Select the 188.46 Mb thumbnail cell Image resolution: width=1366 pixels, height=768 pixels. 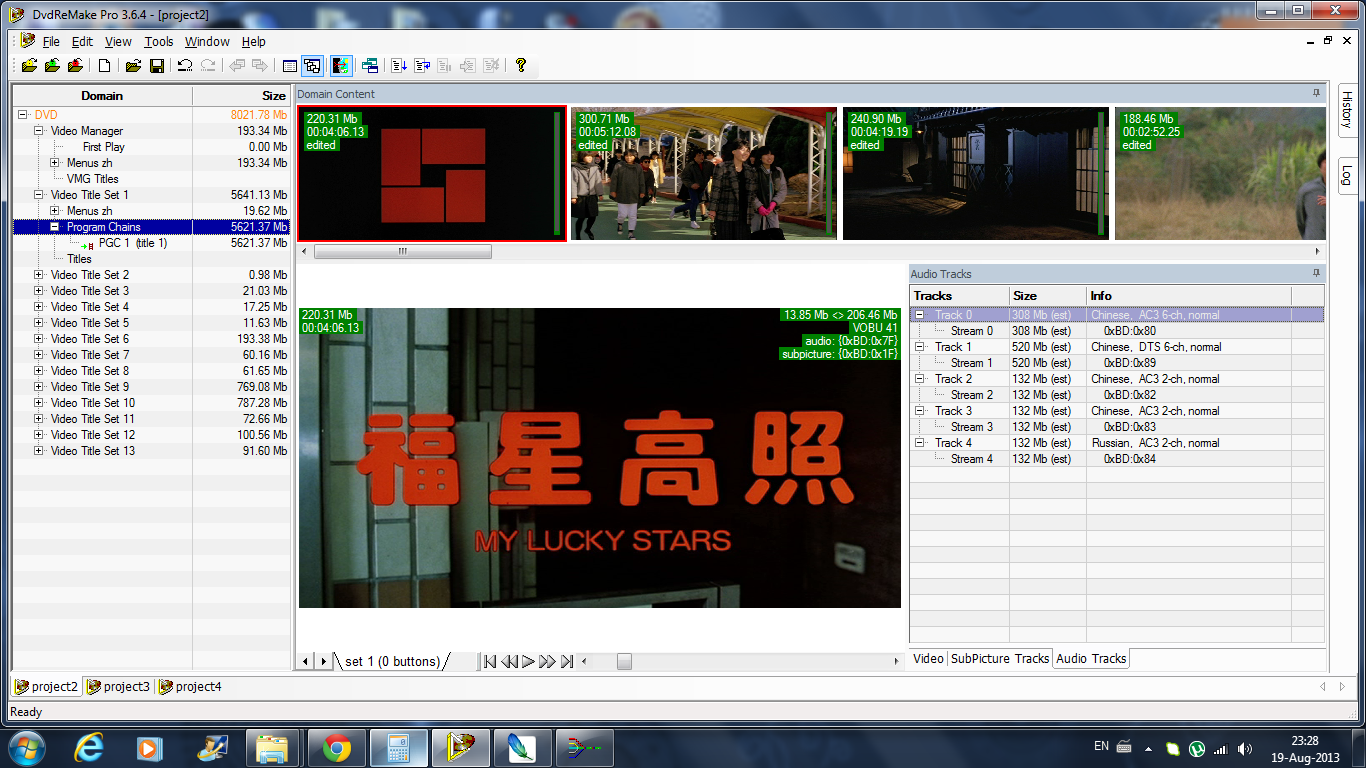point(1219,173)
